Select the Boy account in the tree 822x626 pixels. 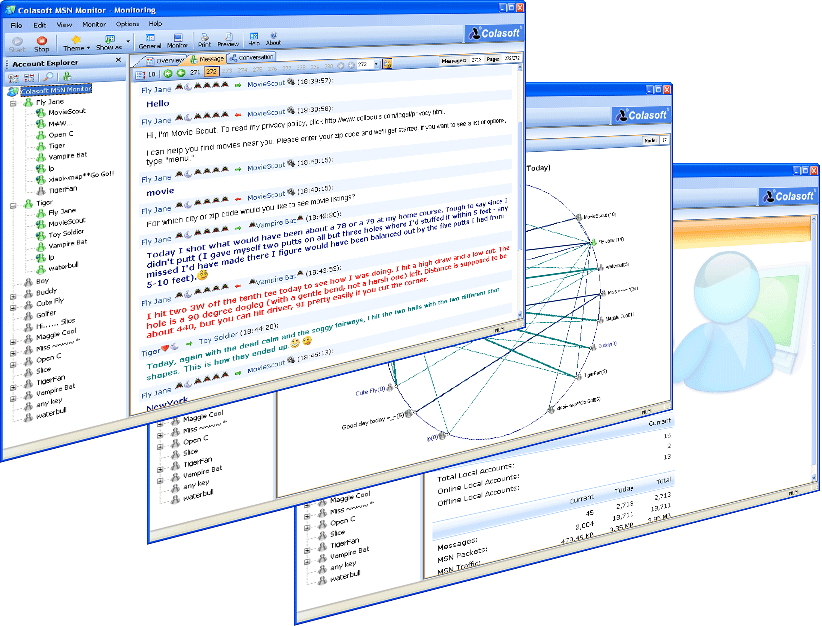tap(42, 281)
